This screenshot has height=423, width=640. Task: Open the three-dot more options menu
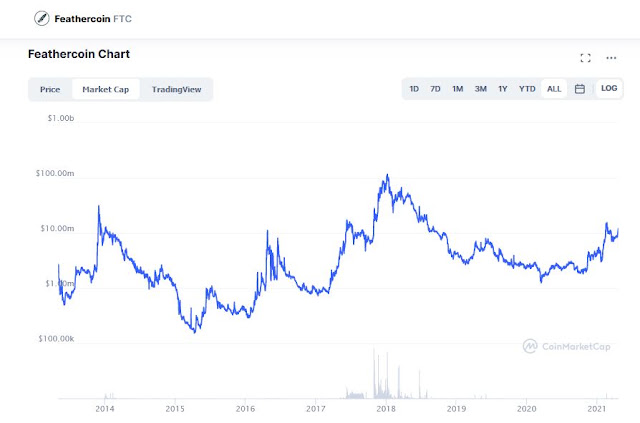coord(611,58)
